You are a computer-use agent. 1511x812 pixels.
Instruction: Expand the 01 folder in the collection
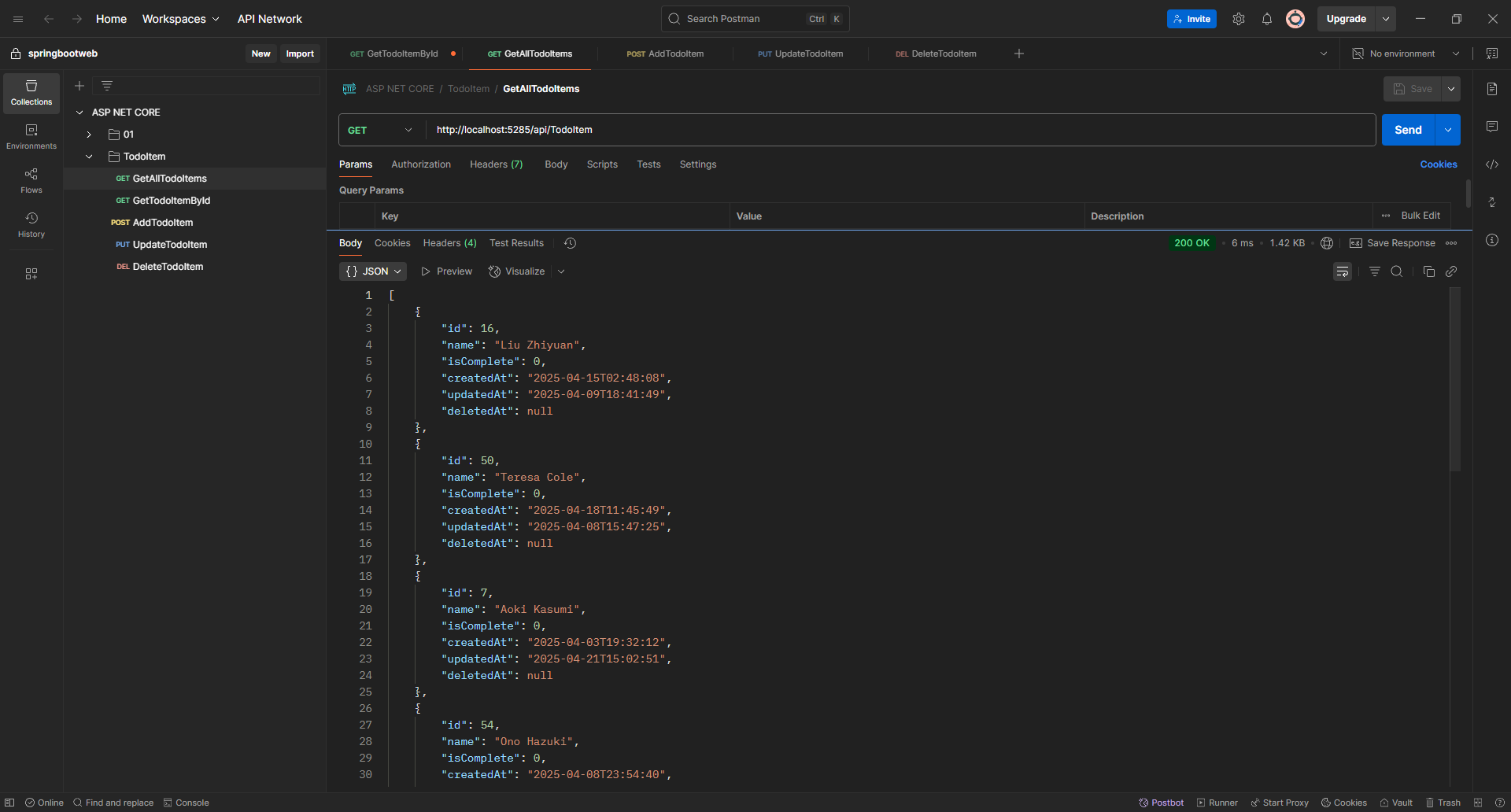(x=89, y=135)
